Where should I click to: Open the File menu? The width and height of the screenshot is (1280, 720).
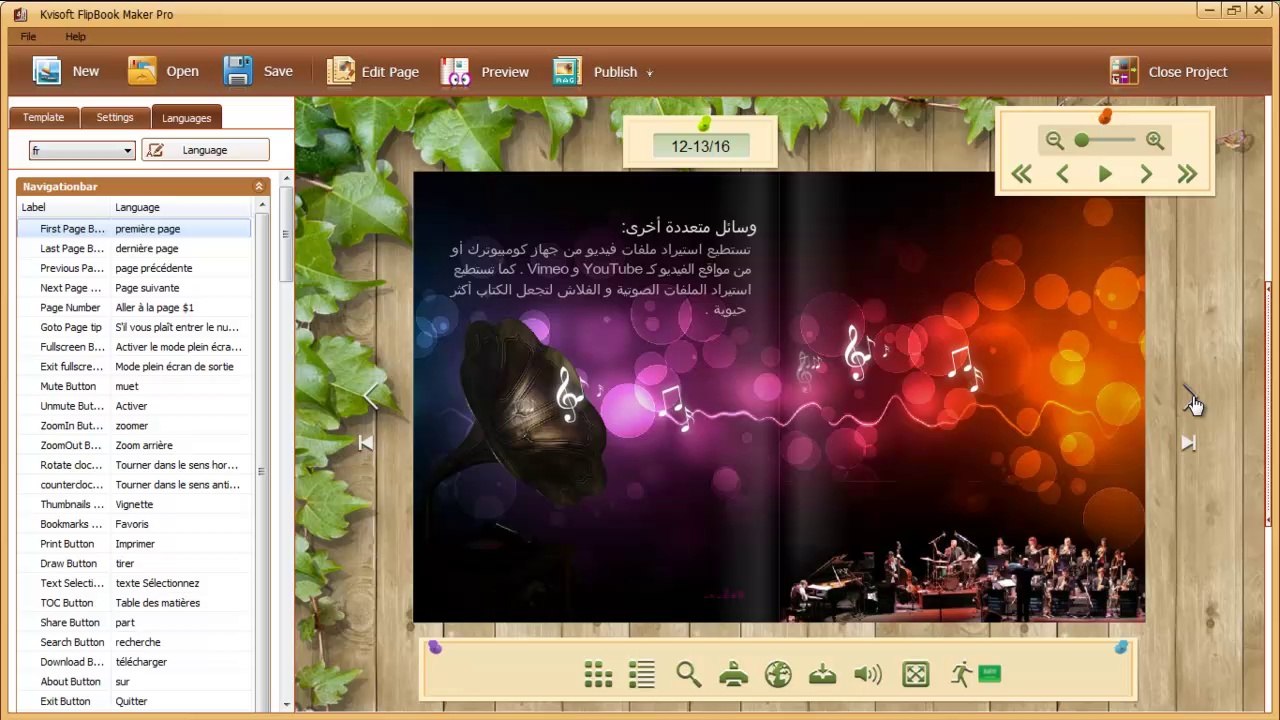pos(28,36)
